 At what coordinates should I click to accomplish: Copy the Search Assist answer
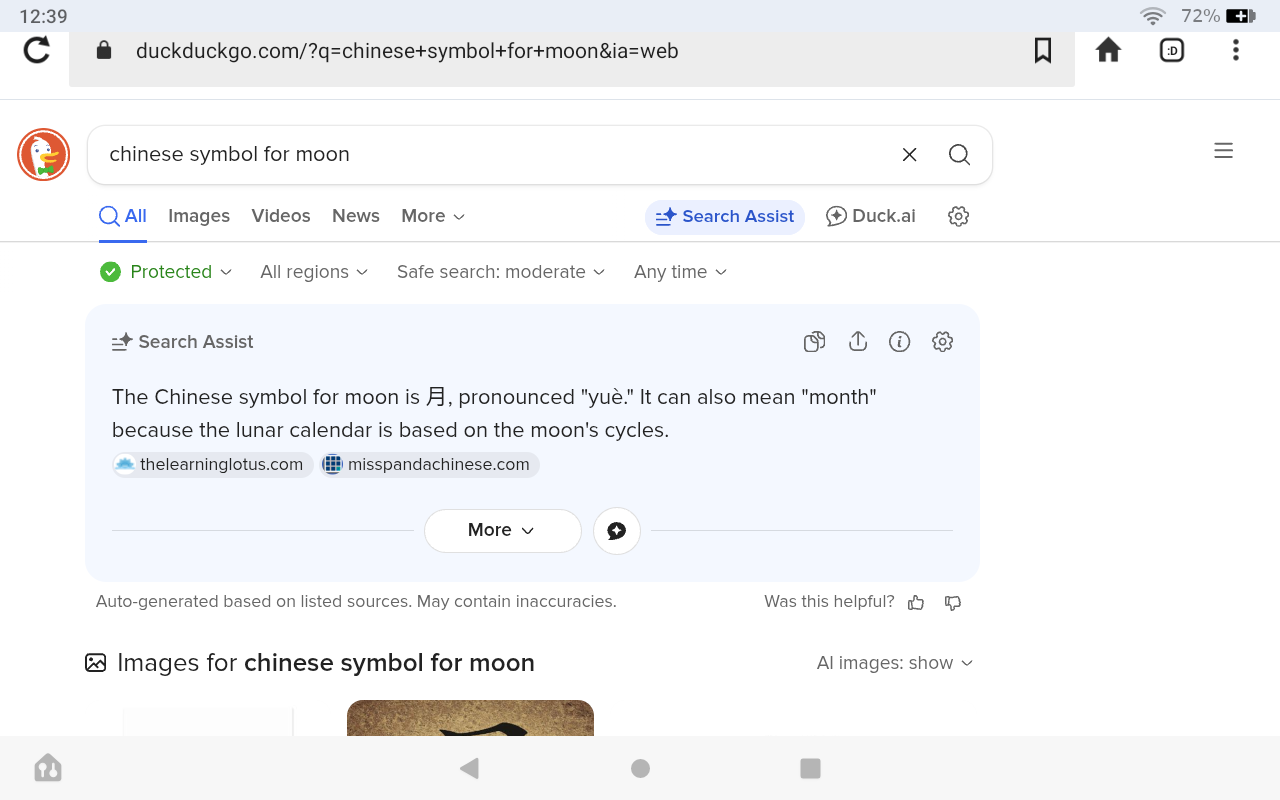pyautogui.click(x=814, y=342)
